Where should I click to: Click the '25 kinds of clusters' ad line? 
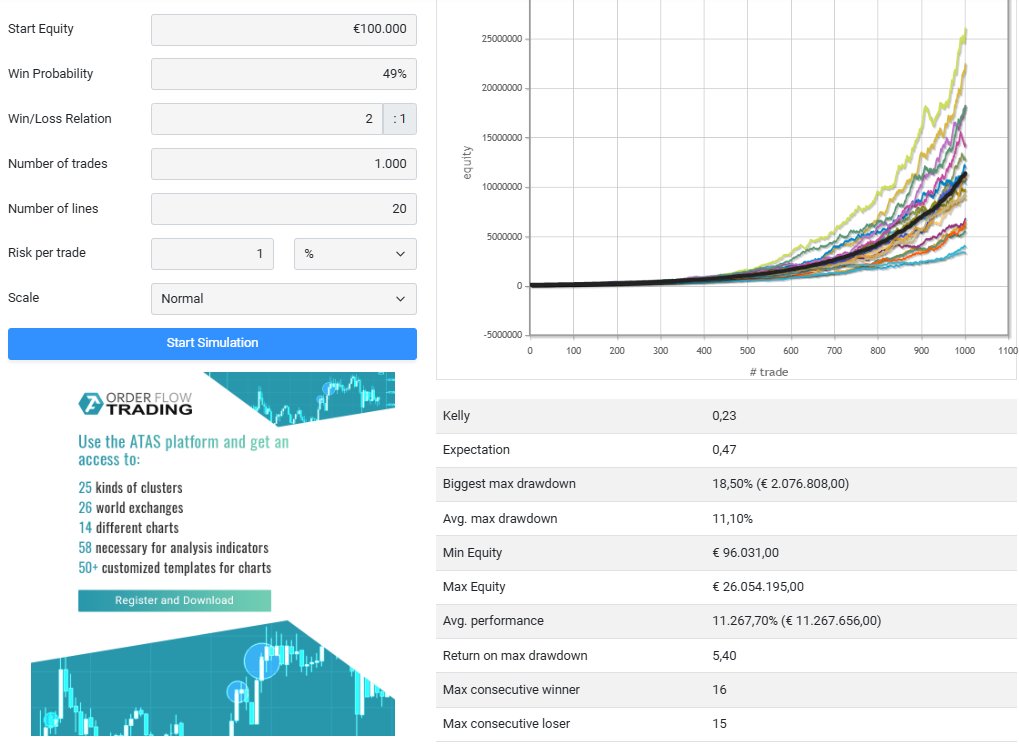pyautogui.click(x=131, y=488)
